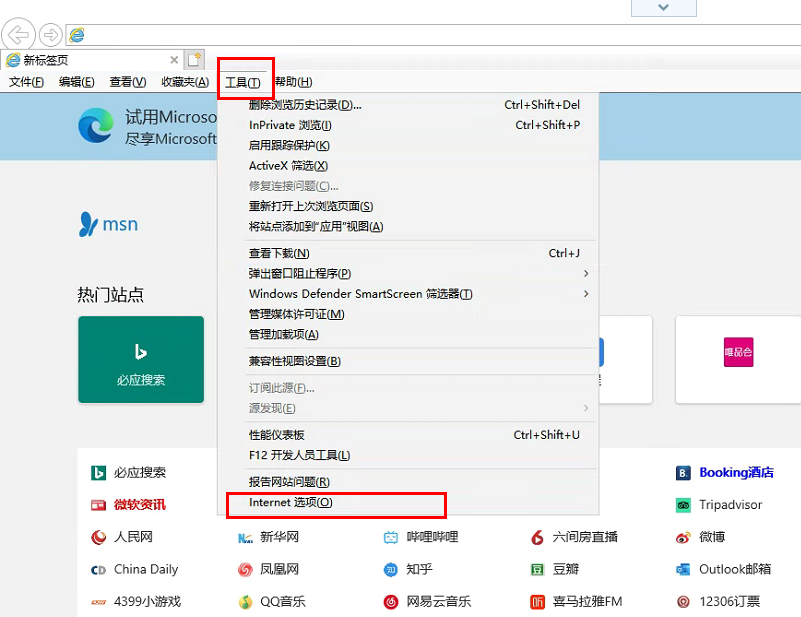Click the 豆瓣 green icon
This screenshot has width=801, height=617.
(x=537, y=569)
